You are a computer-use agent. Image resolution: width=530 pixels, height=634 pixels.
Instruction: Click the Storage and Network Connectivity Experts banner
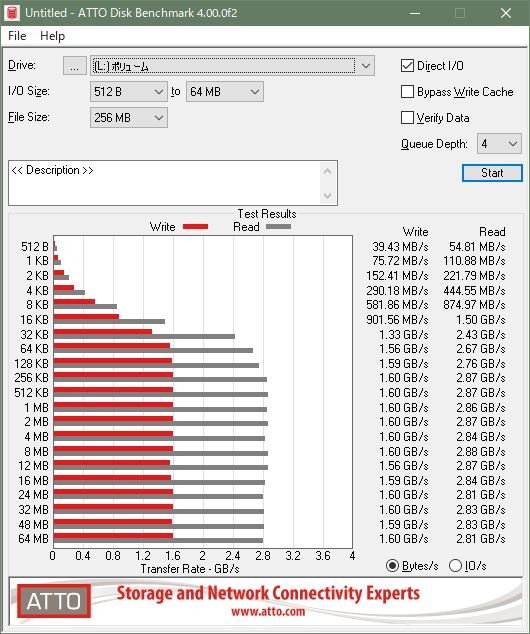click(x=268, y=594)
